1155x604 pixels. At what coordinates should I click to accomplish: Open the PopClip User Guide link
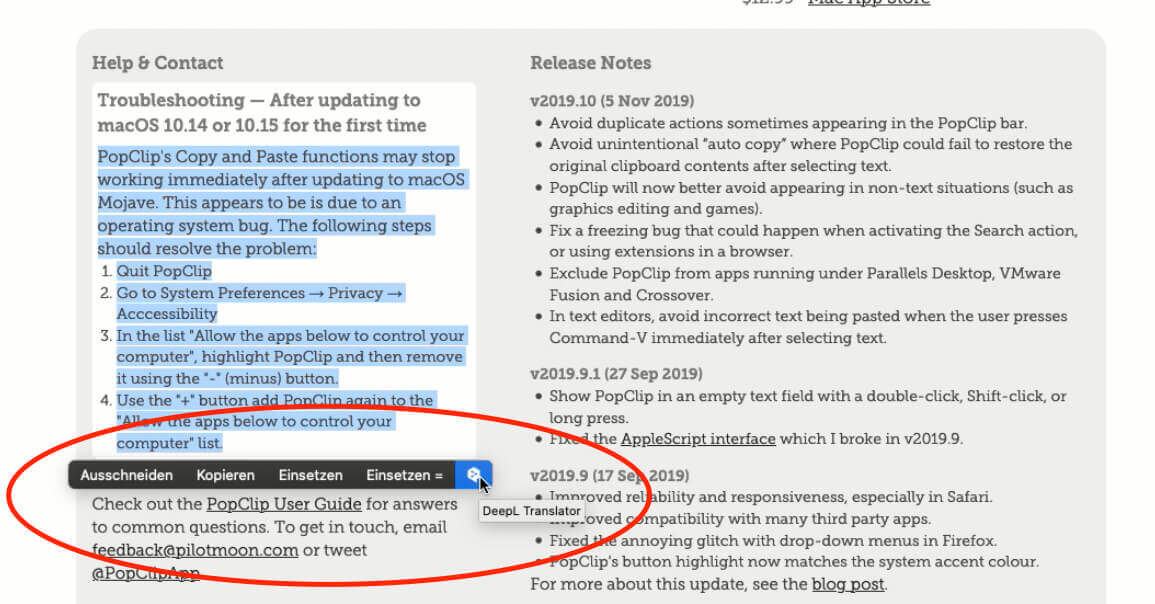click(x=284, y=504)
